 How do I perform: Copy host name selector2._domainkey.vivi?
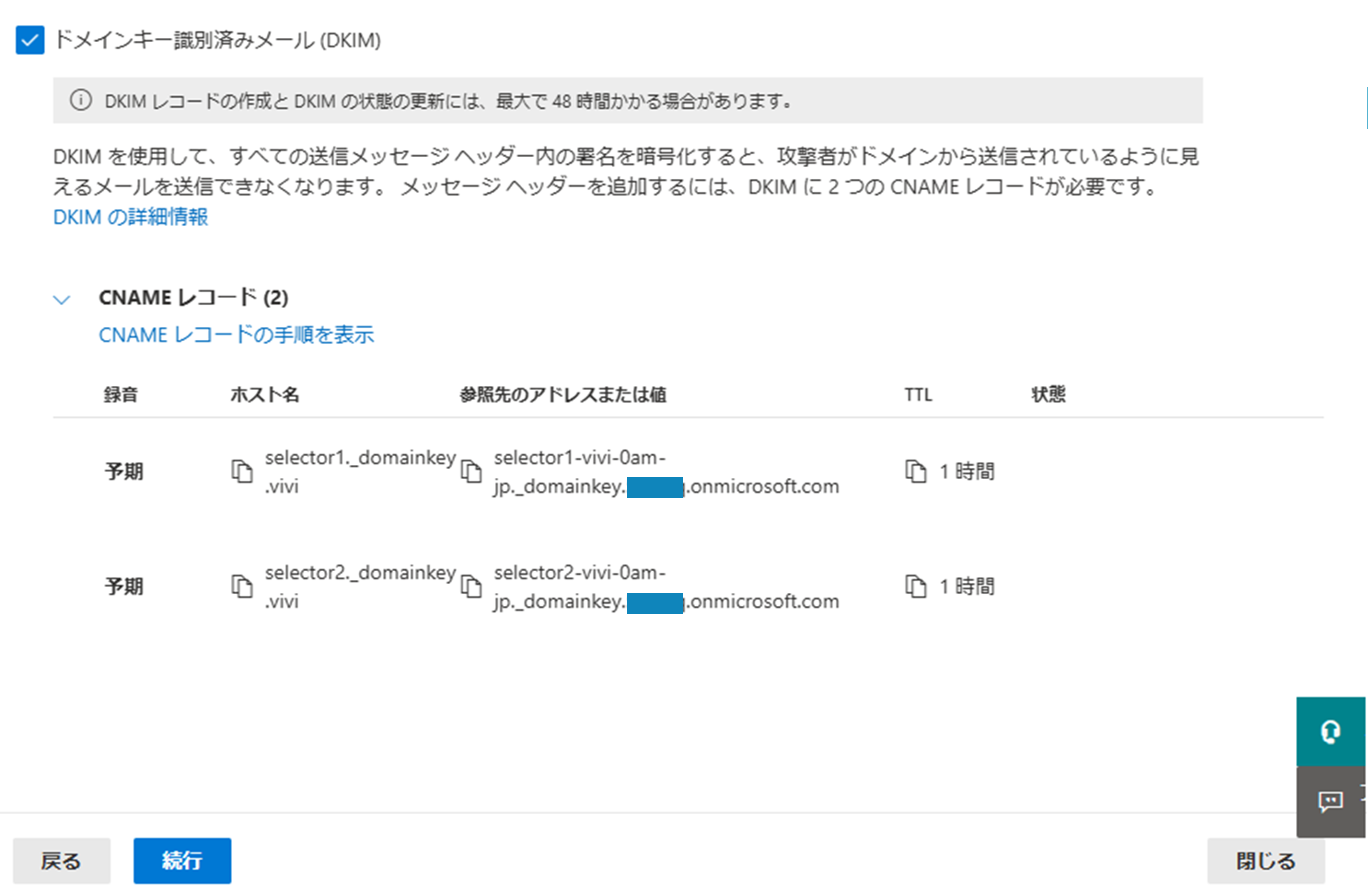241,586
